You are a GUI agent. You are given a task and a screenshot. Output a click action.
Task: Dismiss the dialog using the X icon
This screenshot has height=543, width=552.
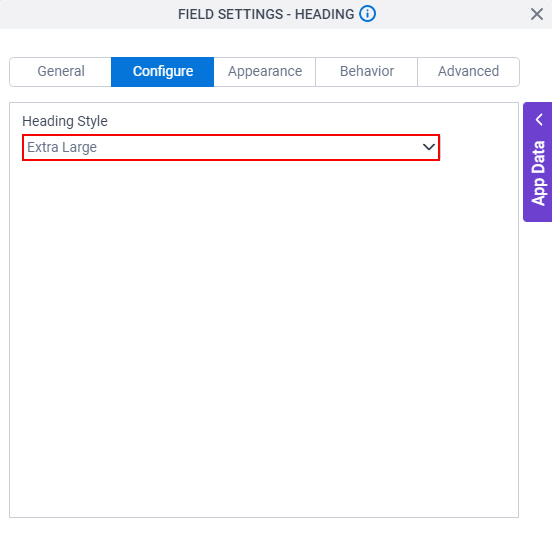[x=537, y=14]
